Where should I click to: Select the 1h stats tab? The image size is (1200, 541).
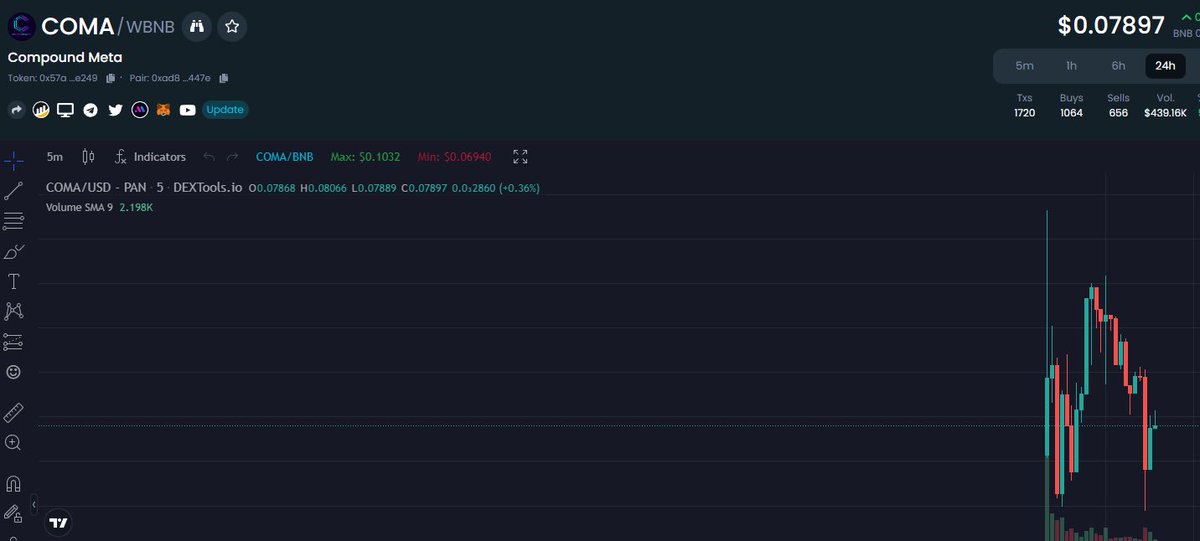pyautogui.click(x=1071, y=66)
